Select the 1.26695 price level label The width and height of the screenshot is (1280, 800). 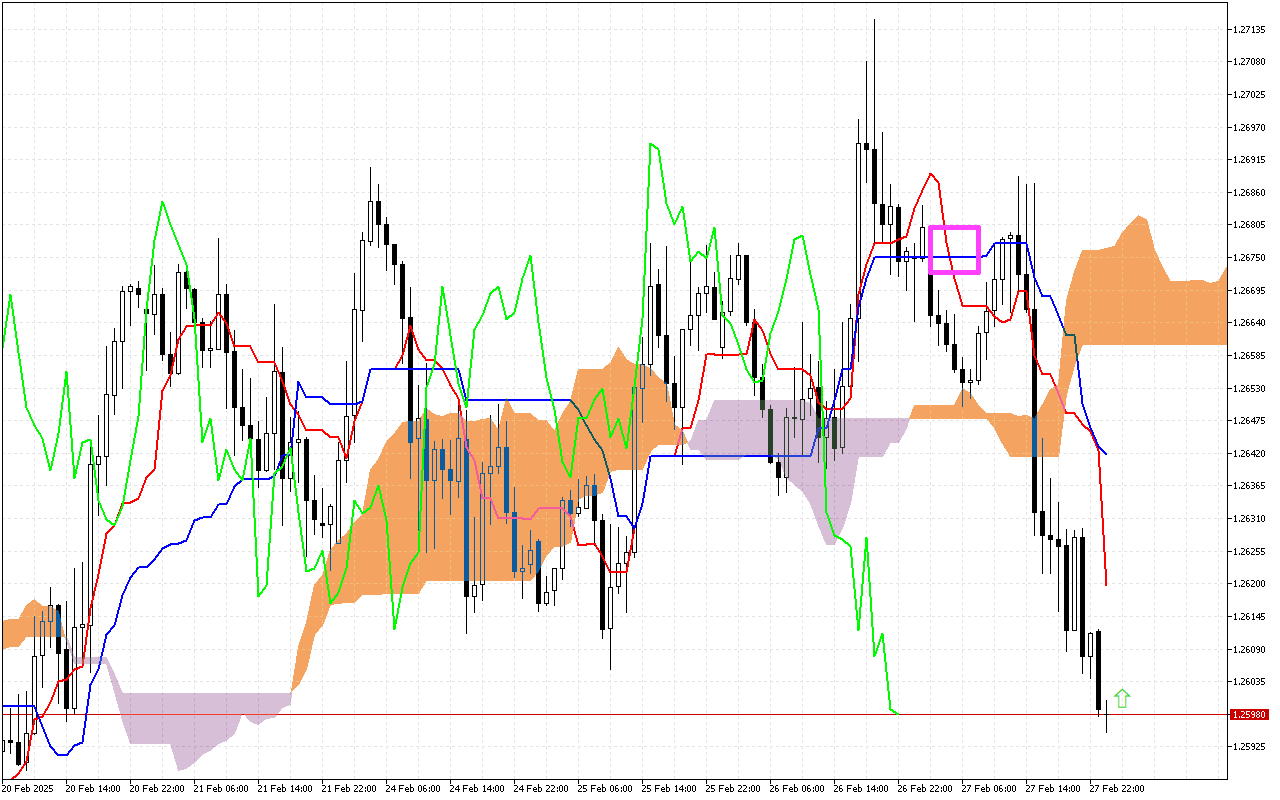1251,290
